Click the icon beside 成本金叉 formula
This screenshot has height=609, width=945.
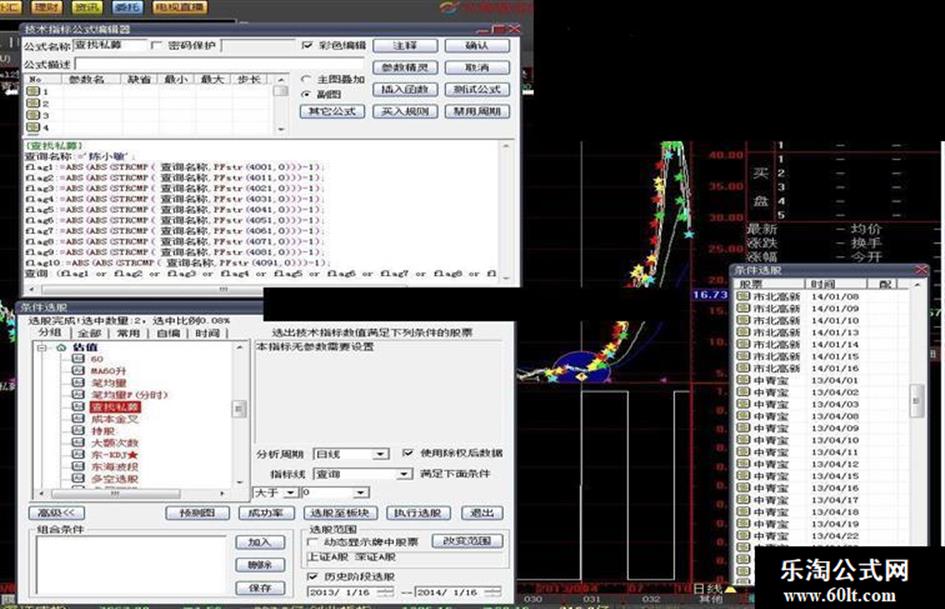[x=80, y=419]
